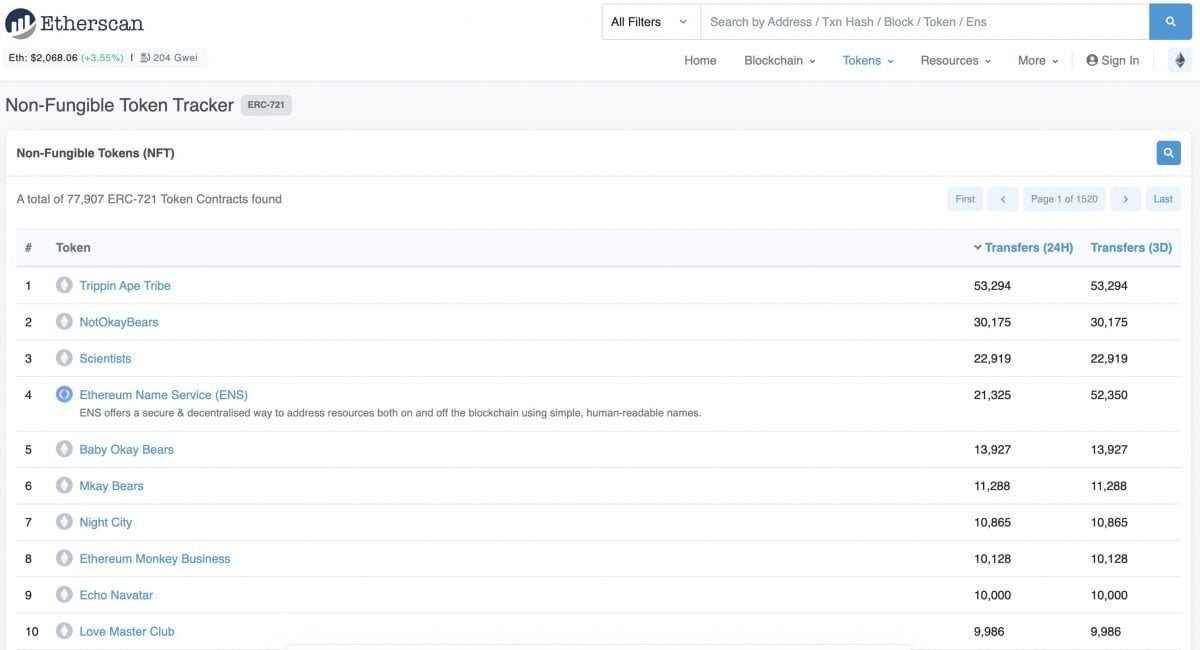Image resolution: width=1200 pixels, height=650 pixels.
Task: Click the verified Ethereum Name Service token icon
Action: pyautogui.click(x=64, y=394)
